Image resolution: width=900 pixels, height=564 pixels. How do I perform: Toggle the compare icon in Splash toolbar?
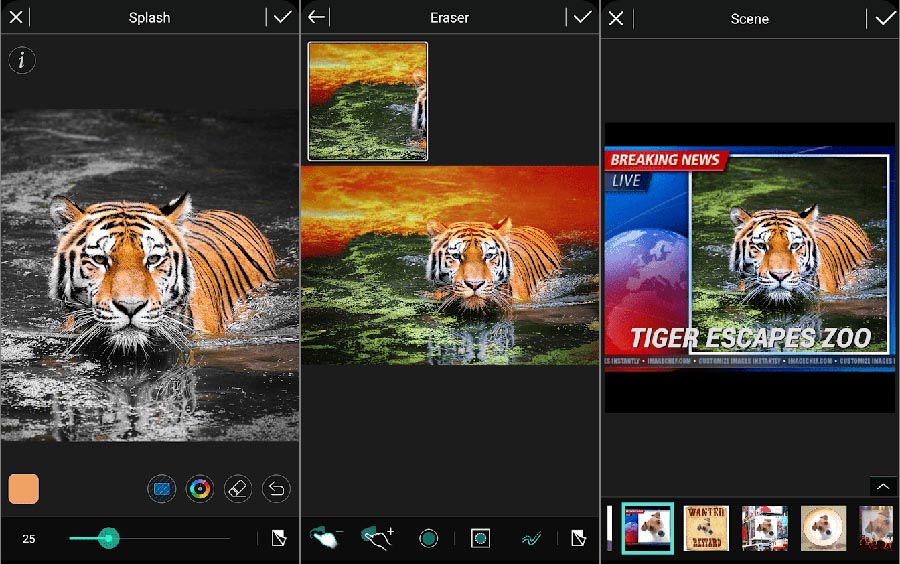(279, 539)
